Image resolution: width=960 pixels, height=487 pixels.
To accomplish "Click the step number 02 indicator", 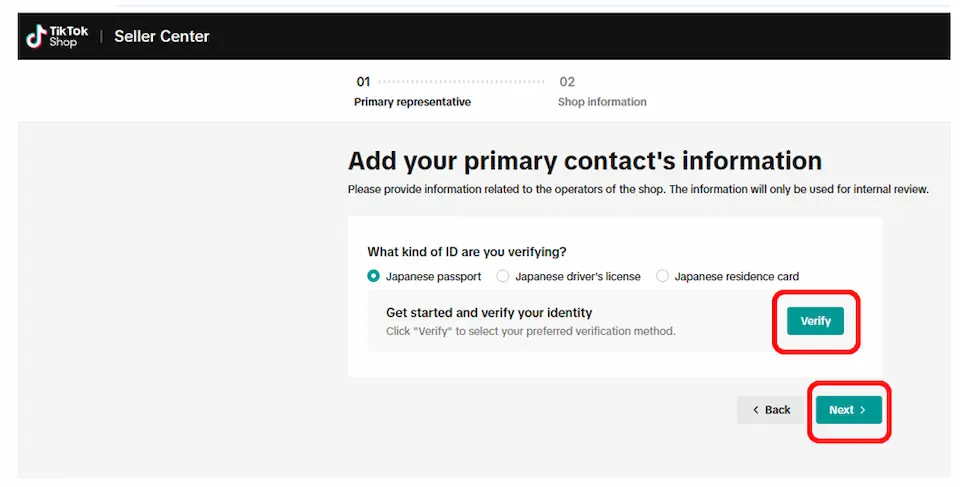I will click(x=567, y=82).
